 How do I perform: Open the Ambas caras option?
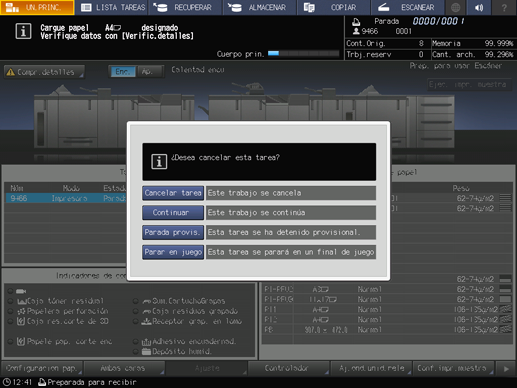click(x=124, y=368)
